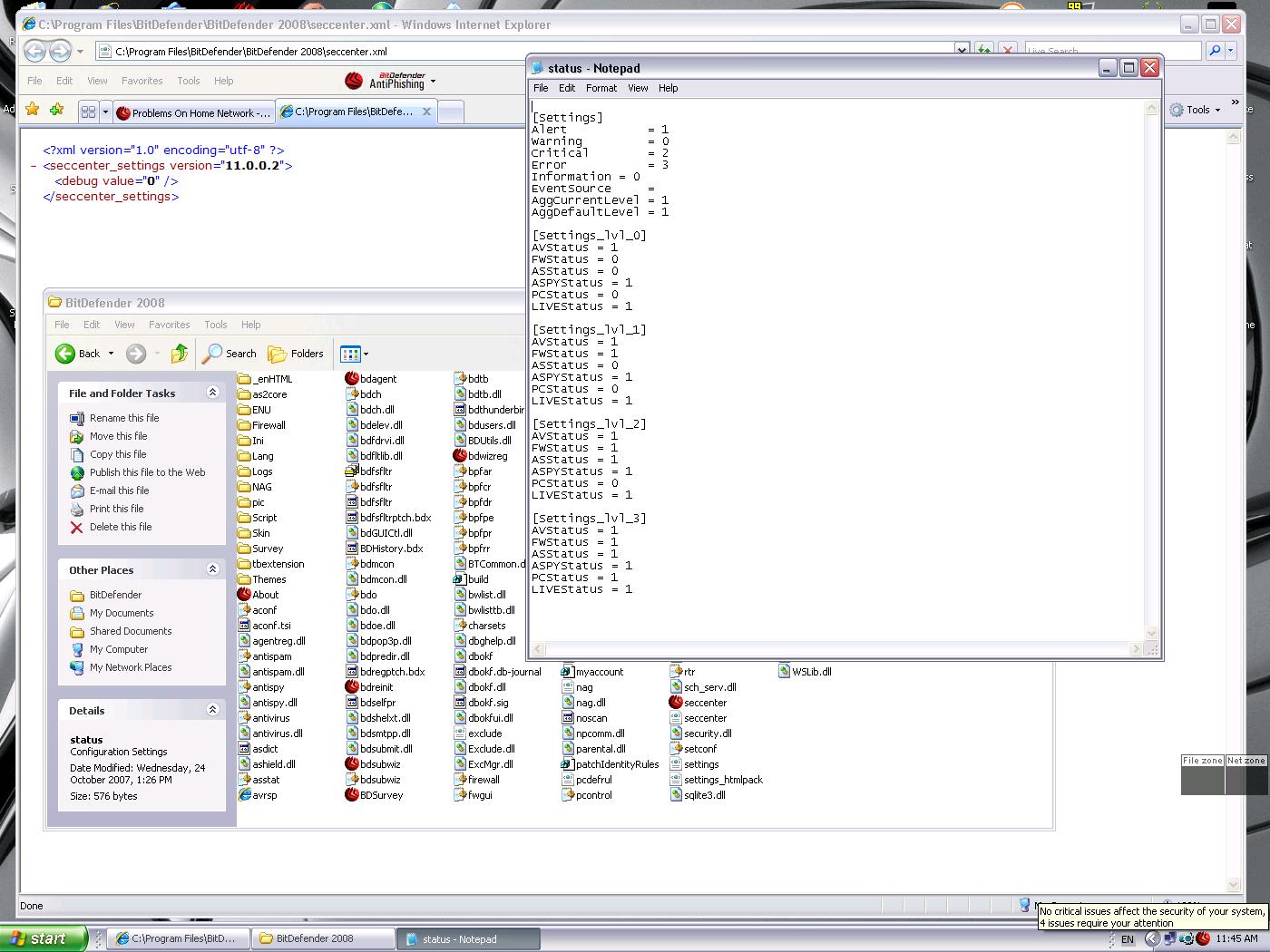Viewport: 1270px width, 952px height.
Task: Select the bdagent file icon
Action: click(352, 379)
